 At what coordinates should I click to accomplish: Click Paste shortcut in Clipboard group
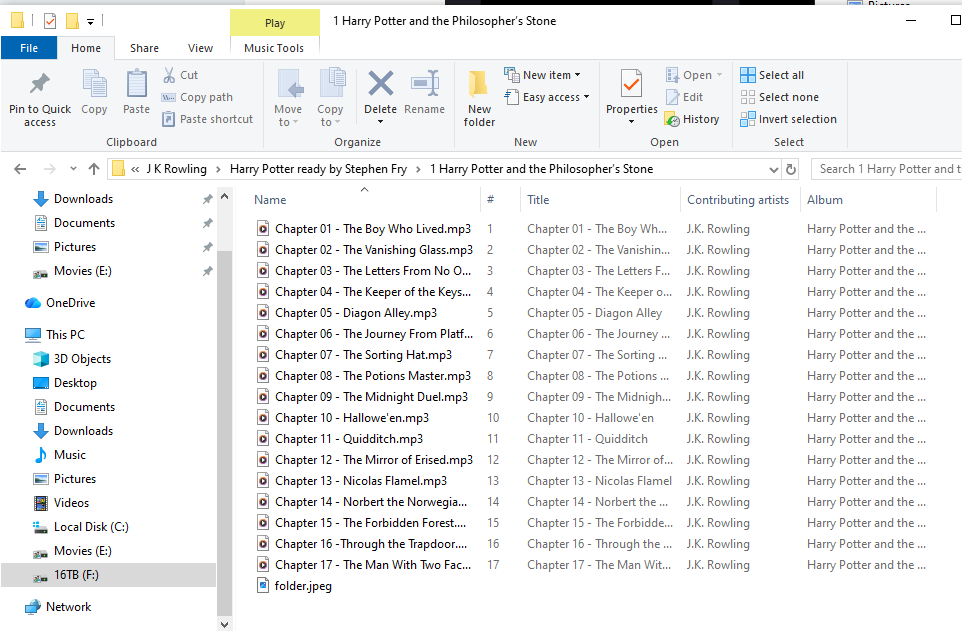coord(207,119)
